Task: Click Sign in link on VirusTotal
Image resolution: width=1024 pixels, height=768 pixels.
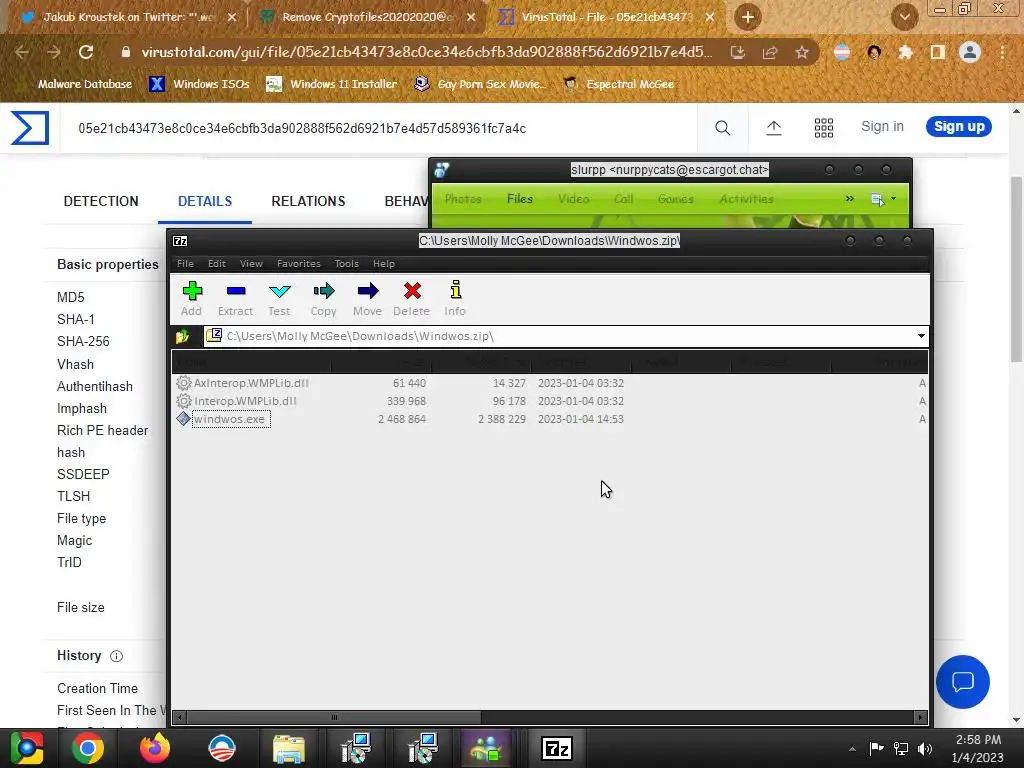Action: (882, 127)
